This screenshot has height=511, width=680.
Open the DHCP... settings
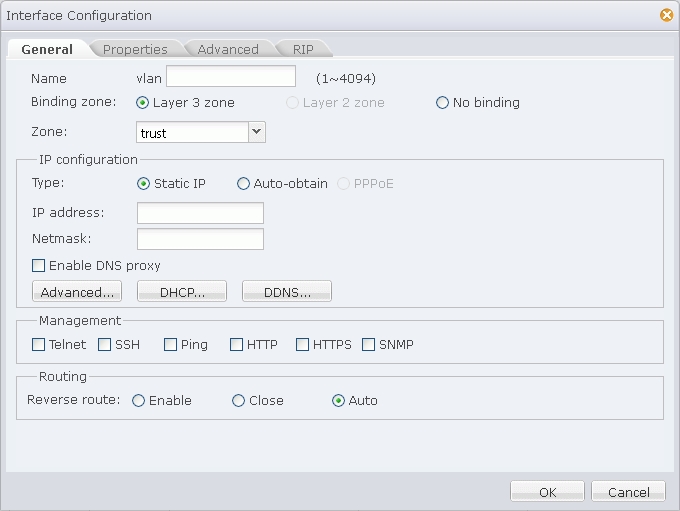click(x=182, y=291)
